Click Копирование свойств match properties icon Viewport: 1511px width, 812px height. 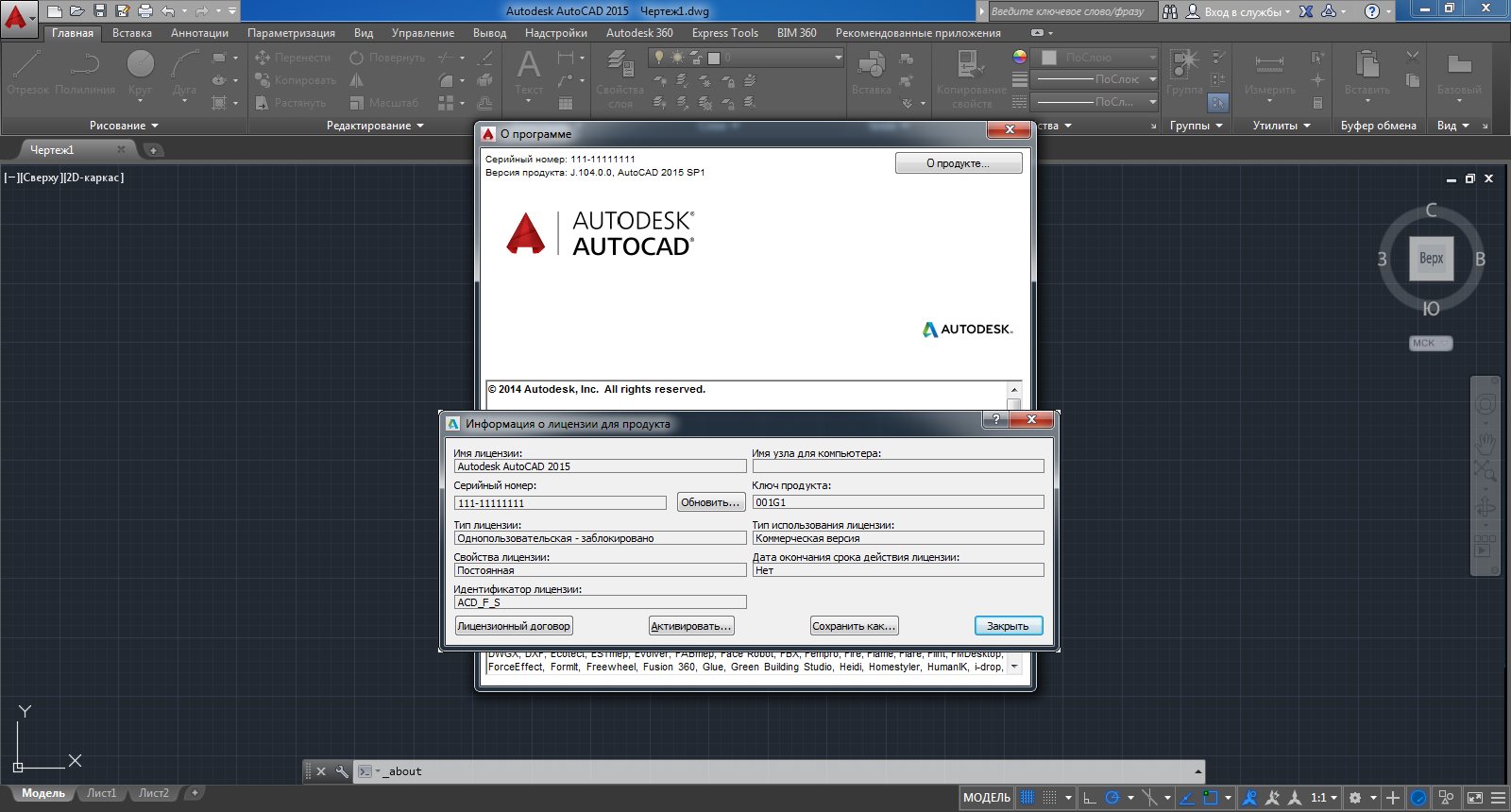tap(972, 79)
